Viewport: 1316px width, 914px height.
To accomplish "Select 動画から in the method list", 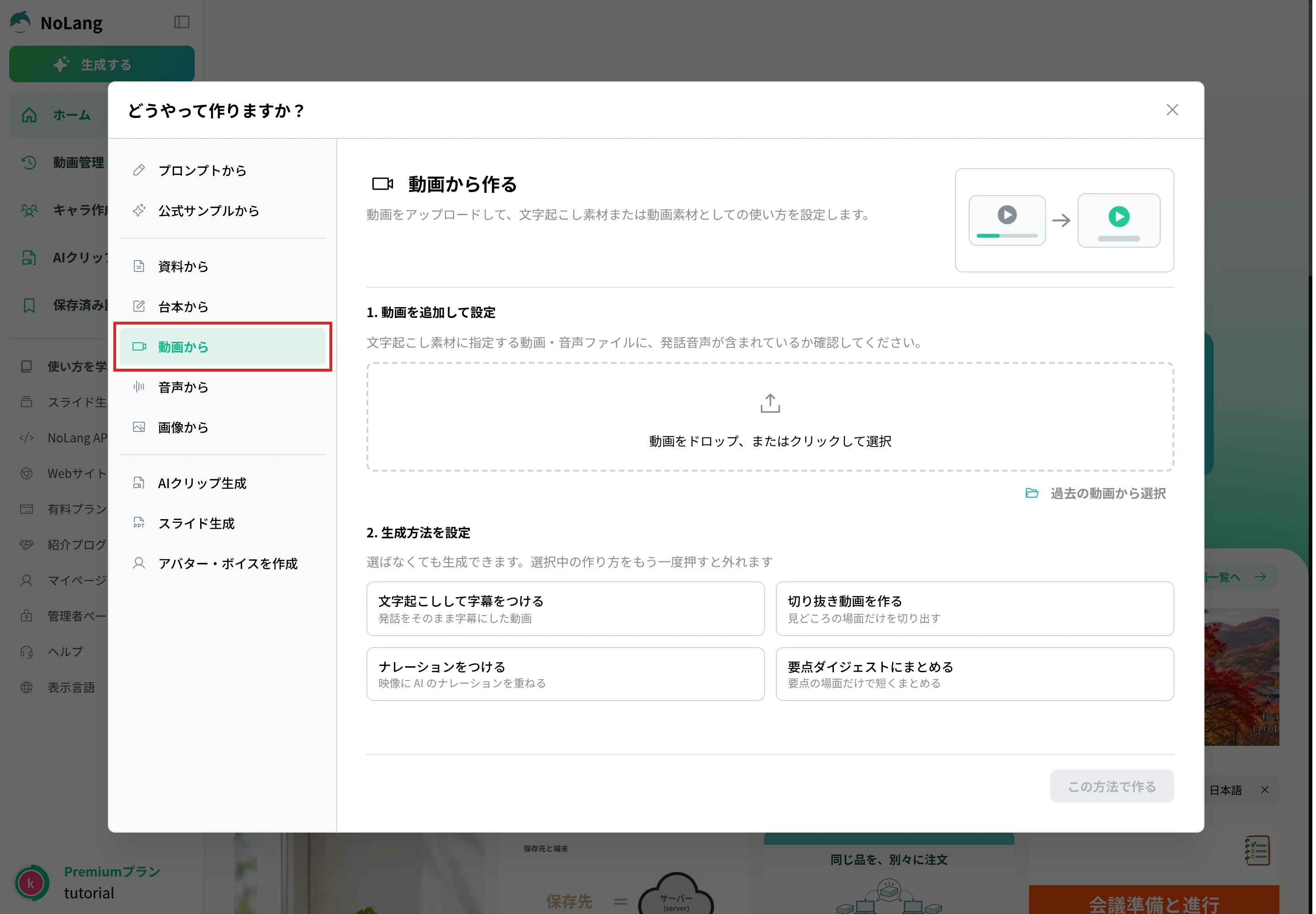I will [x=222, y=346].
